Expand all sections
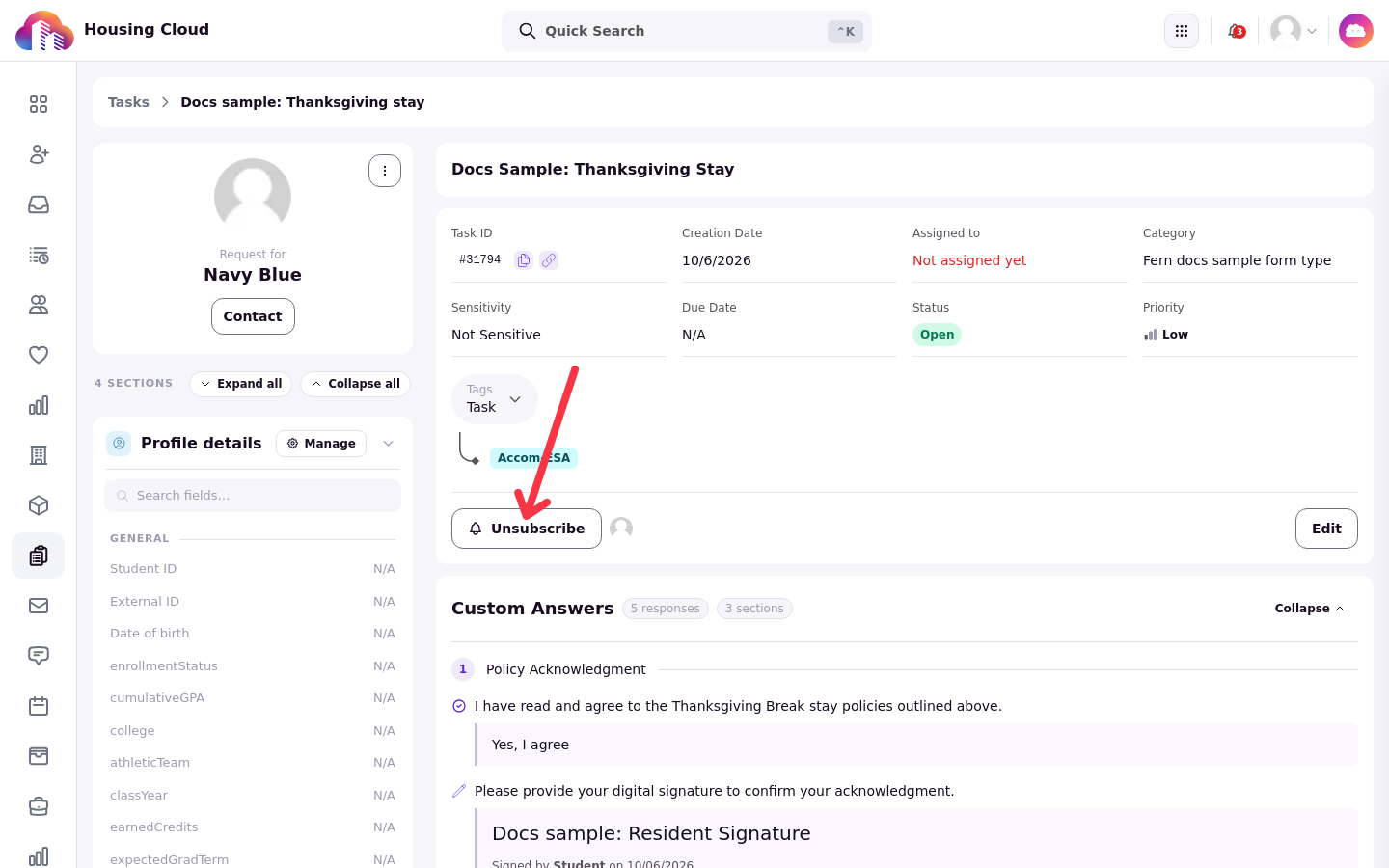 [x=241, y=384]
